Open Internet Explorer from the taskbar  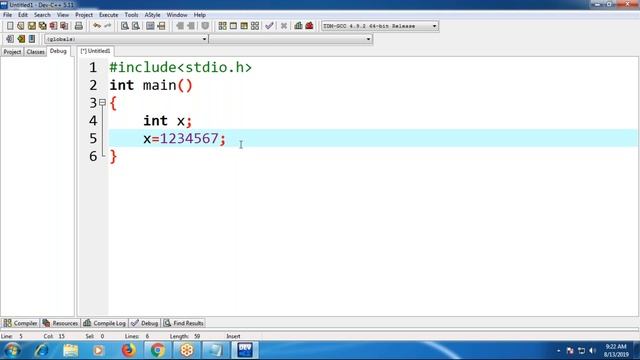(42, 350)
